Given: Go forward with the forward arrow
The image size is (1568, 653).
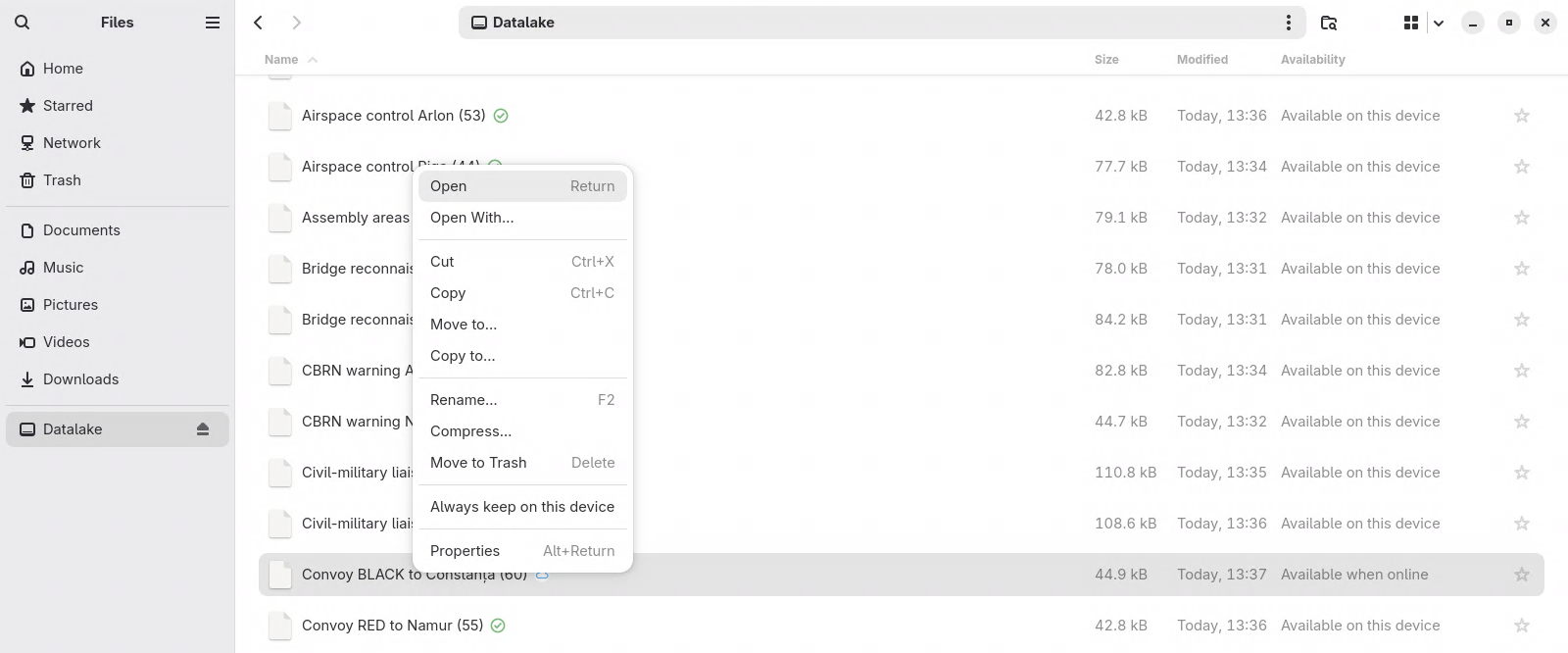Looking at the screenshot, I should pos(296,23).
